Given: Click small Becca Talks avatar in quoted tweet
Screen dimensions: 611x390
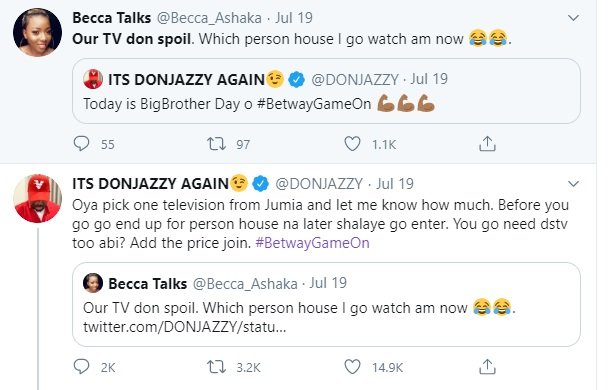Looking at the screenshot, I should click(x=93, y=283).
